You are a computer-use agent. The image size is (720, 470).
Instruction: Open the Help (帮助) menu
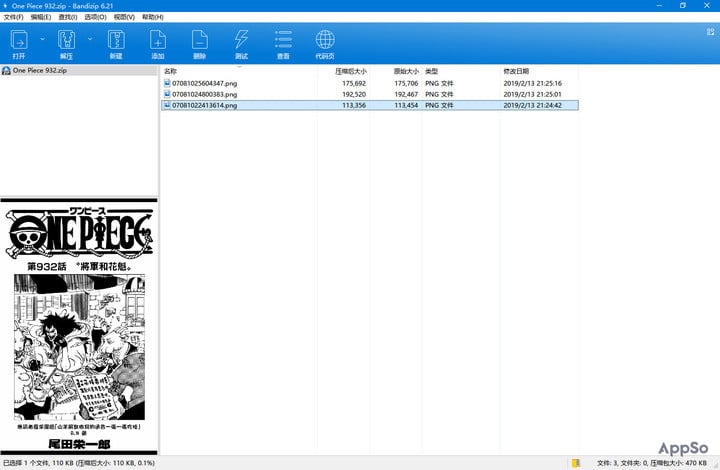coord(152,17)
